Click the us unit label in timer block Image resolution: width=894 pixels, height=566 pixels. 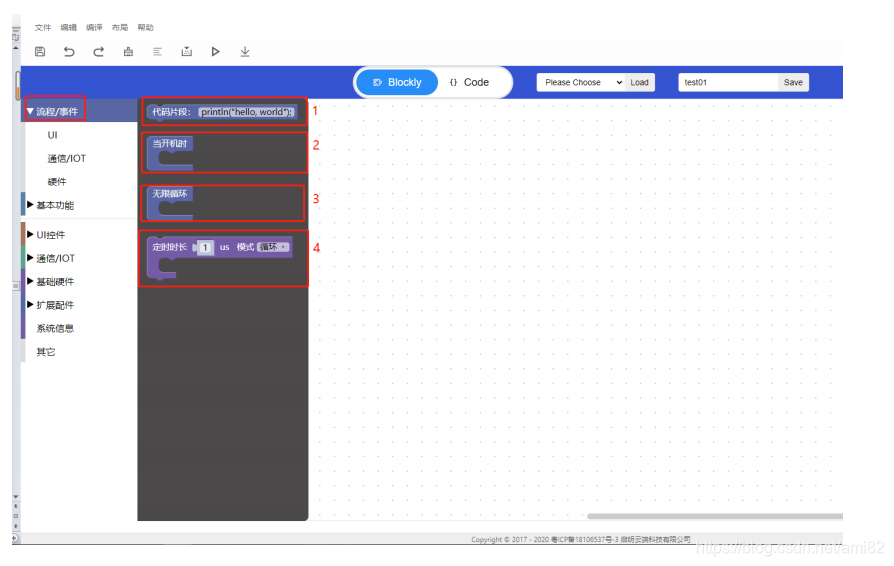(x=225, y=247)
